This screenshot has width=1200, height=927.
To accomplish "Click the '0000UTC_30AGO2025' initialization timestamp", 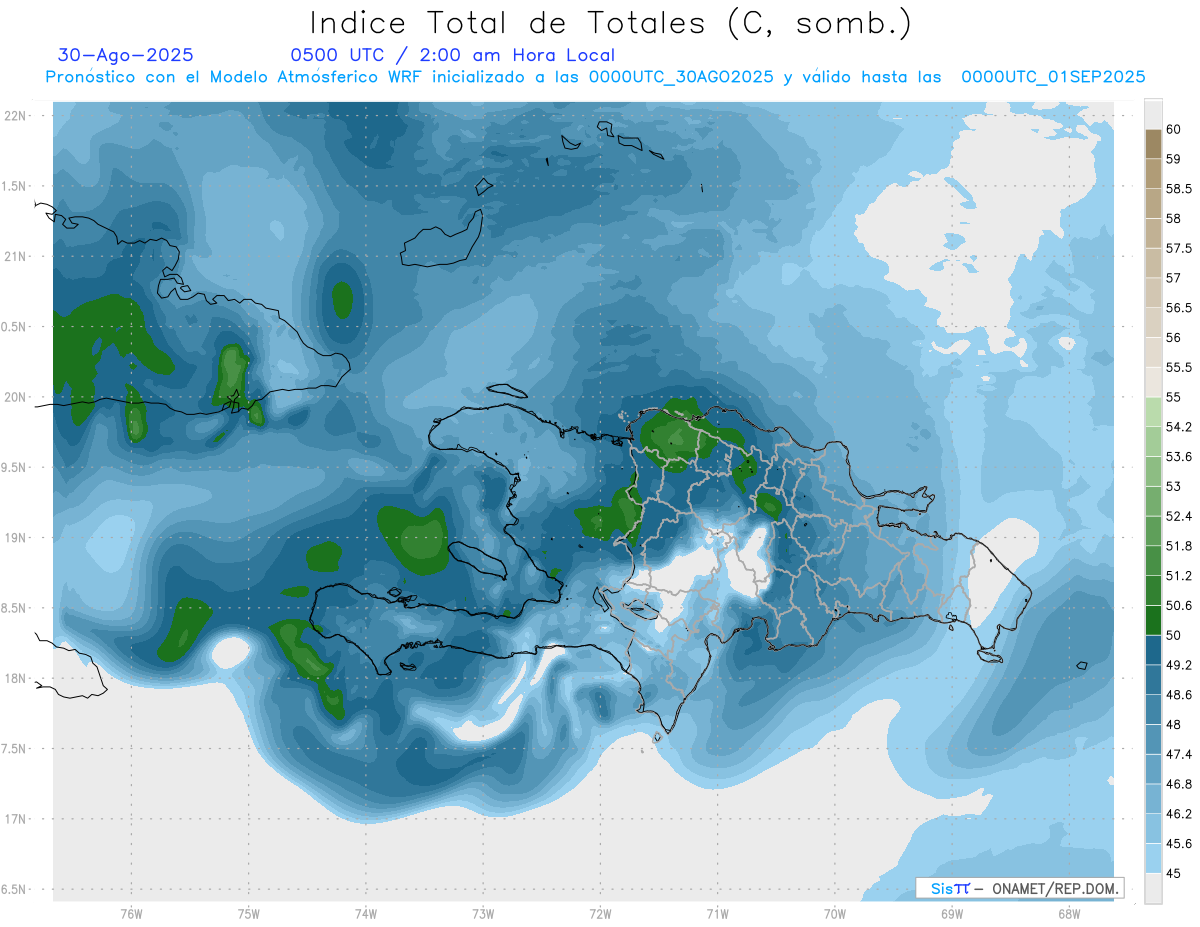I will [x=681, y=77].
